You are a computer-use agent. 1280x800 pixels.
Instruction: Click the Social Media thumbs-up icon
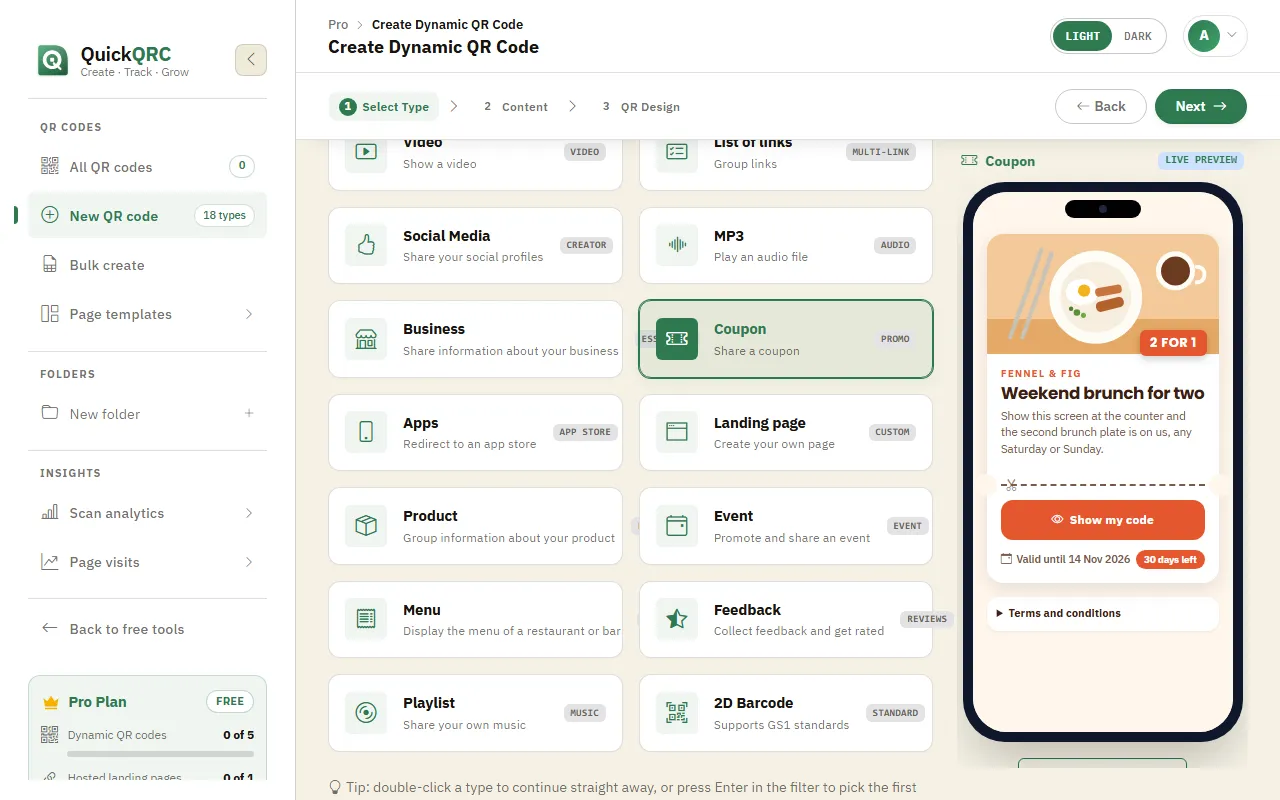pos(366,245)
